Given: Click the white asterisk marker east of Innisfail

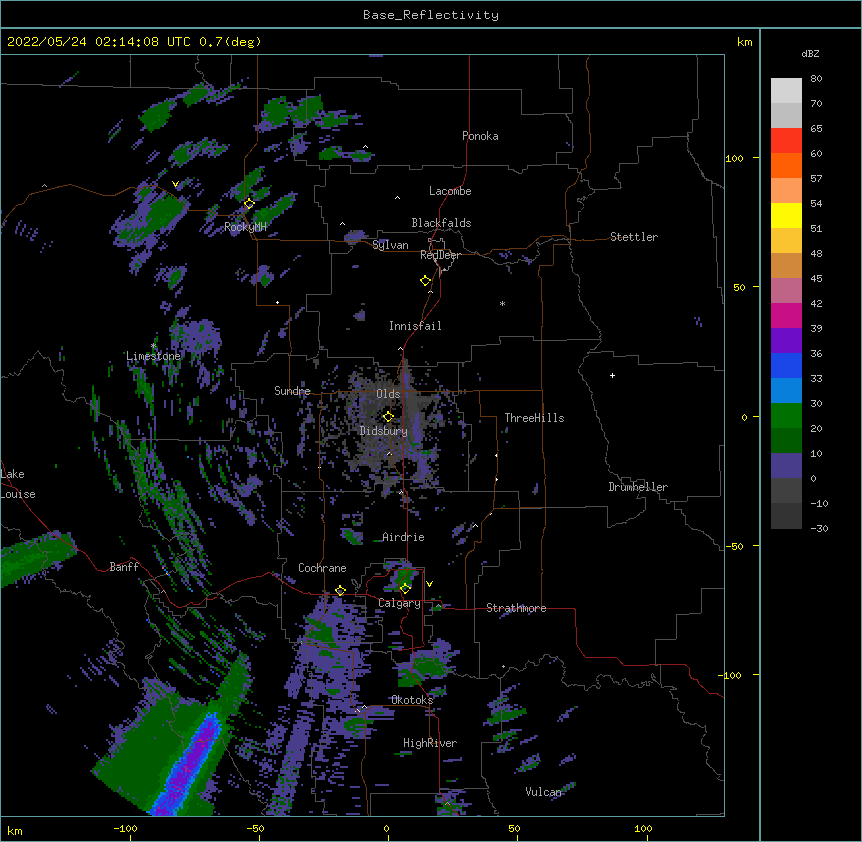Looking at the screenshot, I should click(502, 303).
